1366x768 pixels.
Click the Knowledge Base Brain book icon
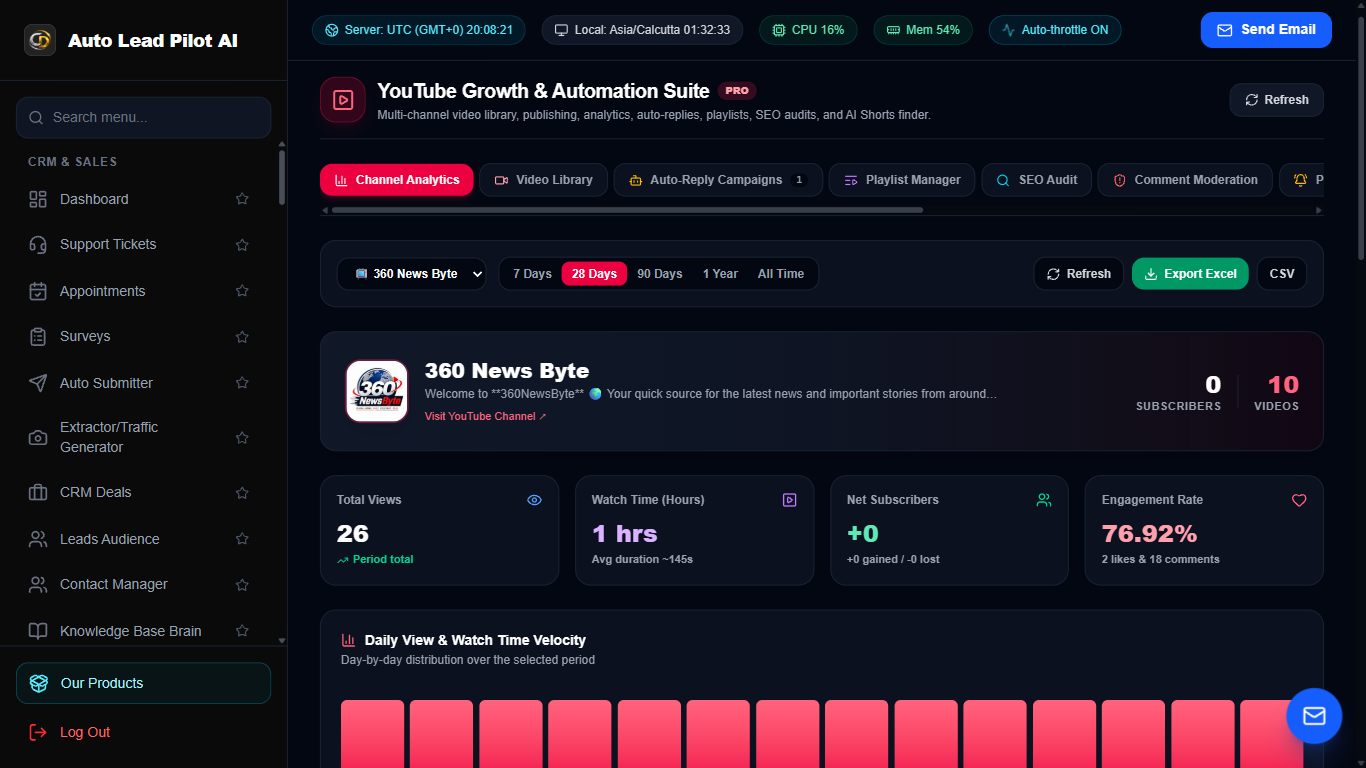[38, 631]
